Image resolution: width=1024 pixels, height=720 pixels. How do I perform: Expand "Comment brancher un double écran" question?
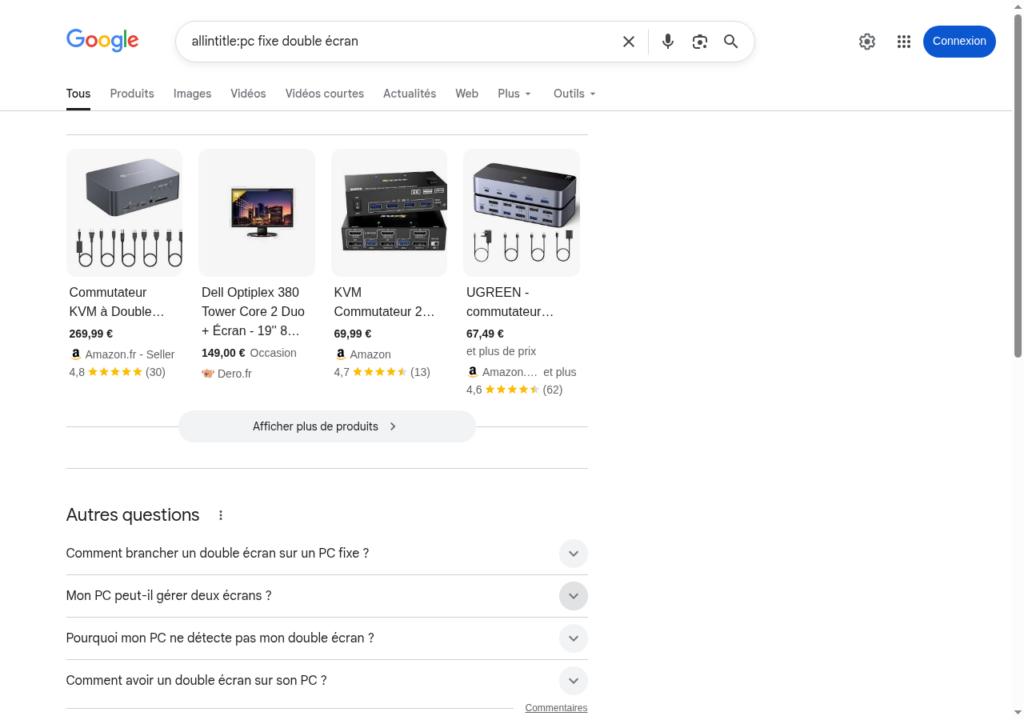[573, 553]
